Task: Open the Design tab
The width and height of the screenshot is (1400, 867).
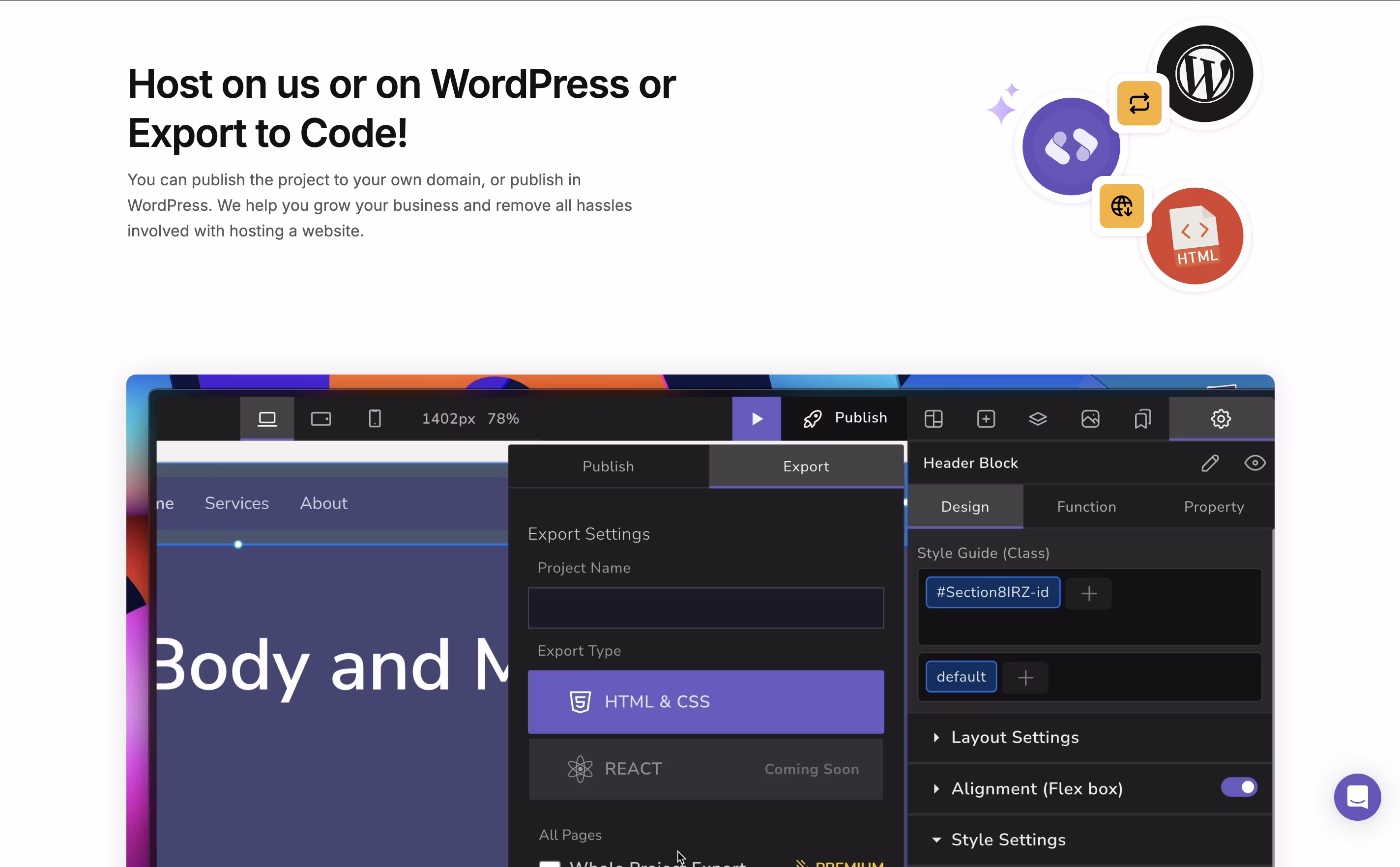Action: point(965,507)
